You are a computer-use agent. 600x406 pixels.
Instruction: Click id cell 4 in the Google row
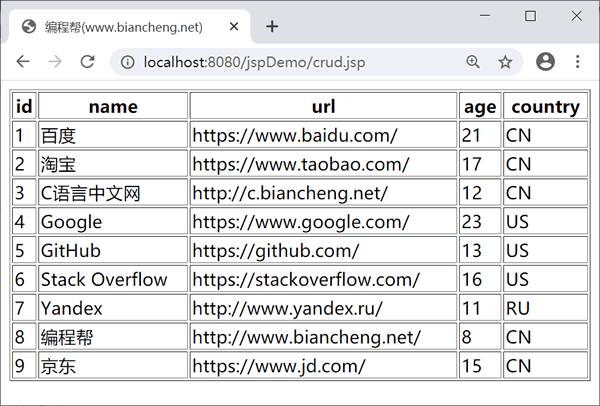[x=24, y=221]
